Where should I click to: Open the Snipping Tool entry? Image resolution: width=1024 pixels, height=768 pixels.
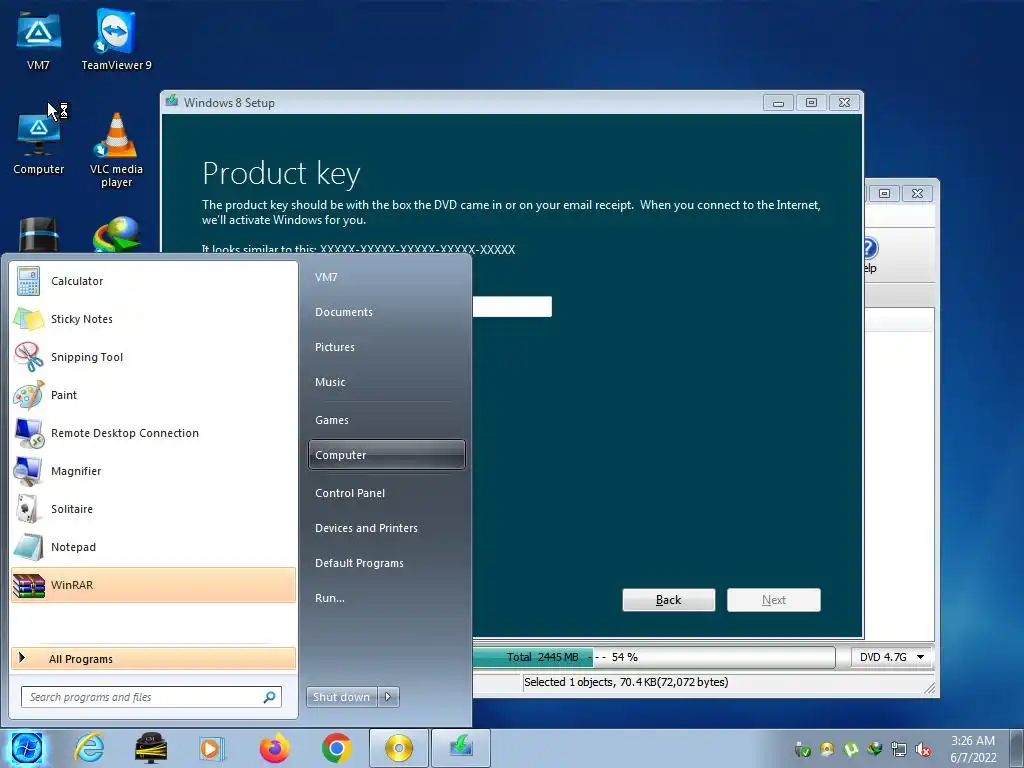pos(153,357)
